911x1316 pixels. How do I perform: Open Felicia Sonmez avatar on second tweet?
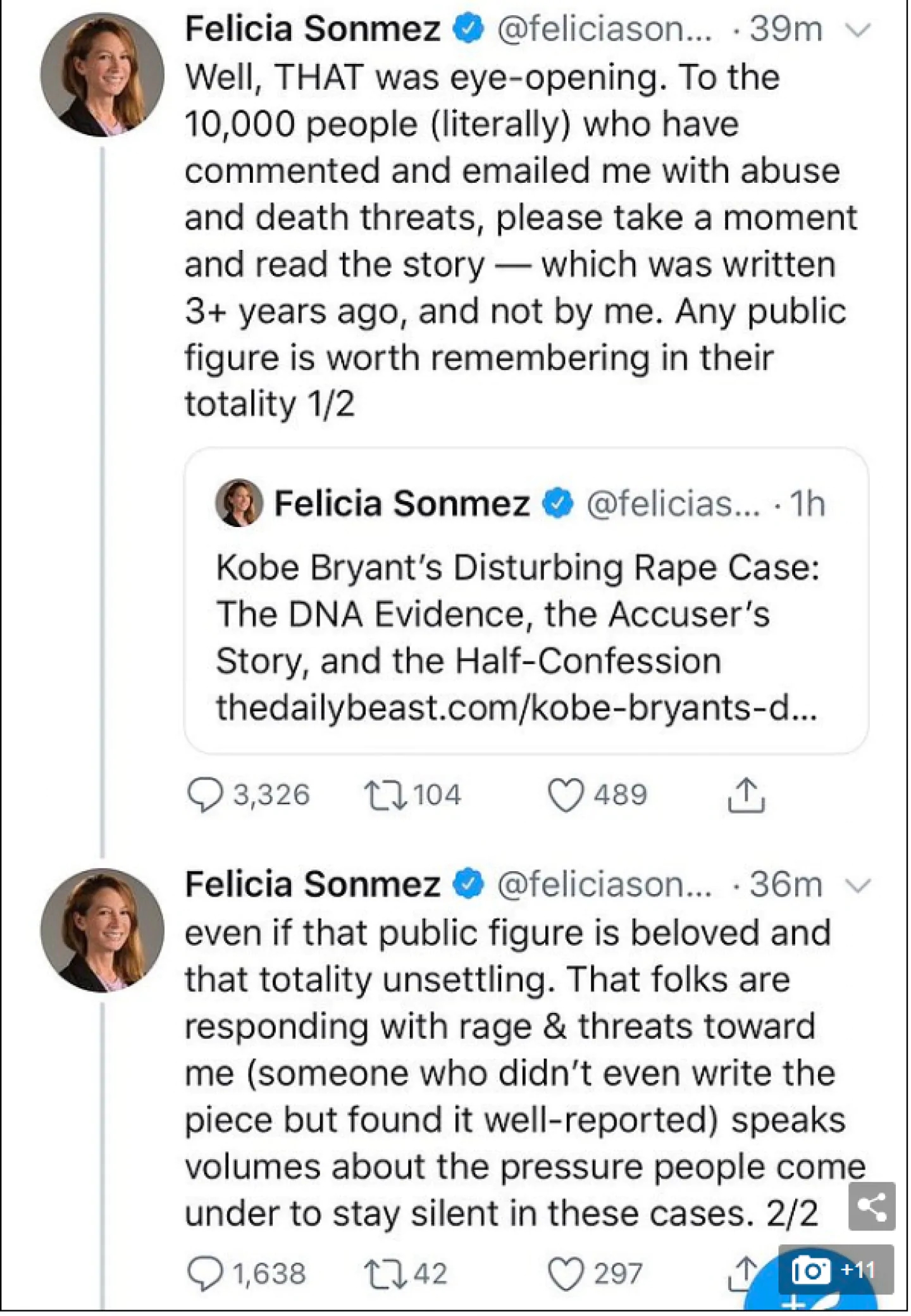[102, 930]
